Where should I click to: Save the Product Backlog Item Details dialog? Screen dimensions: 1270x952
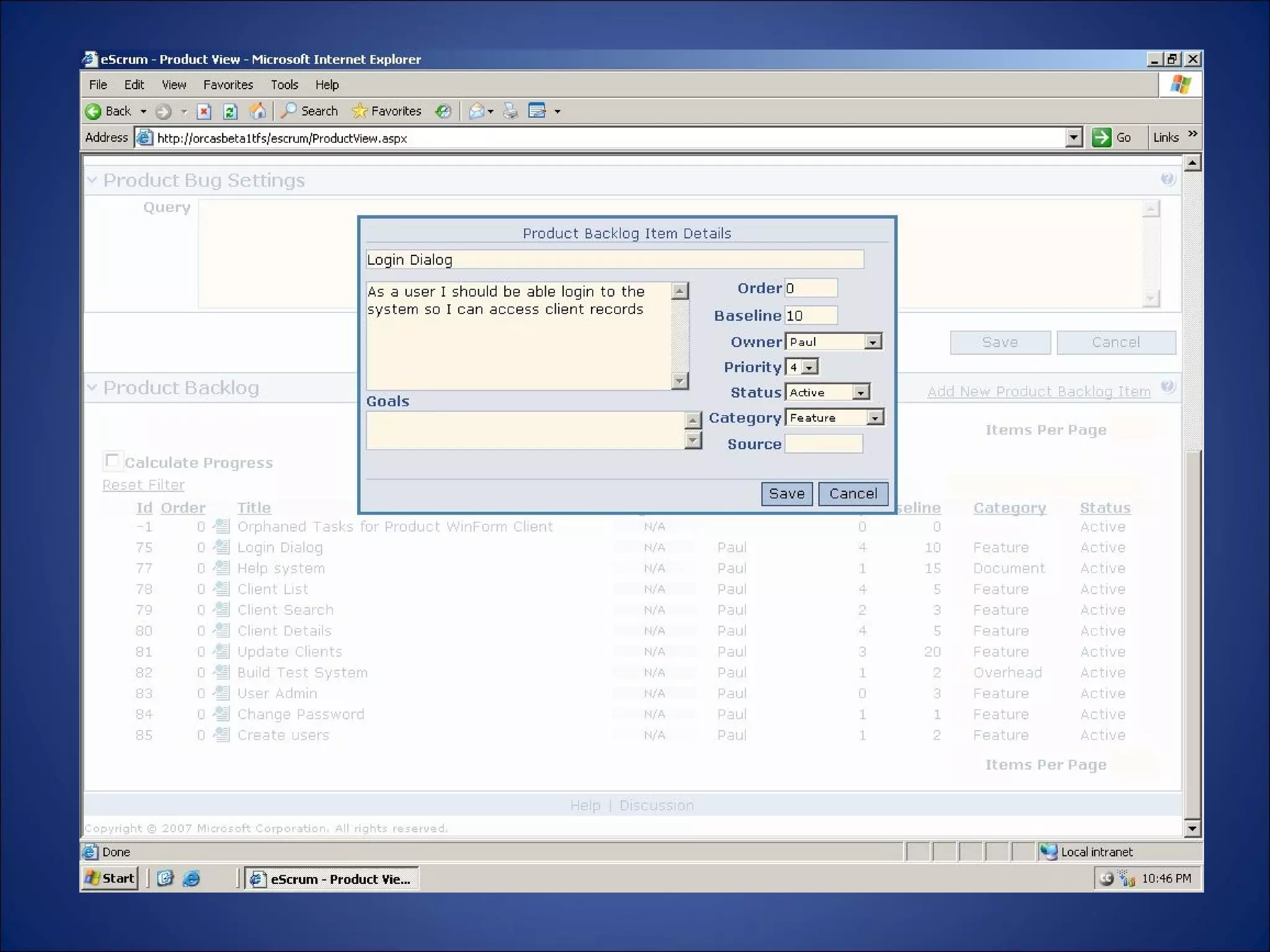786,494
